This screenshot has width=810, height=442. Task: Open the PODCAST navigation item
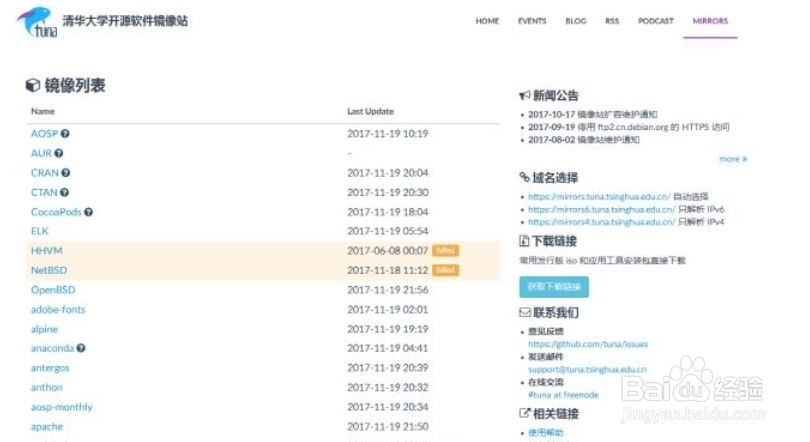pyautogui.click(x=656, y=21)
